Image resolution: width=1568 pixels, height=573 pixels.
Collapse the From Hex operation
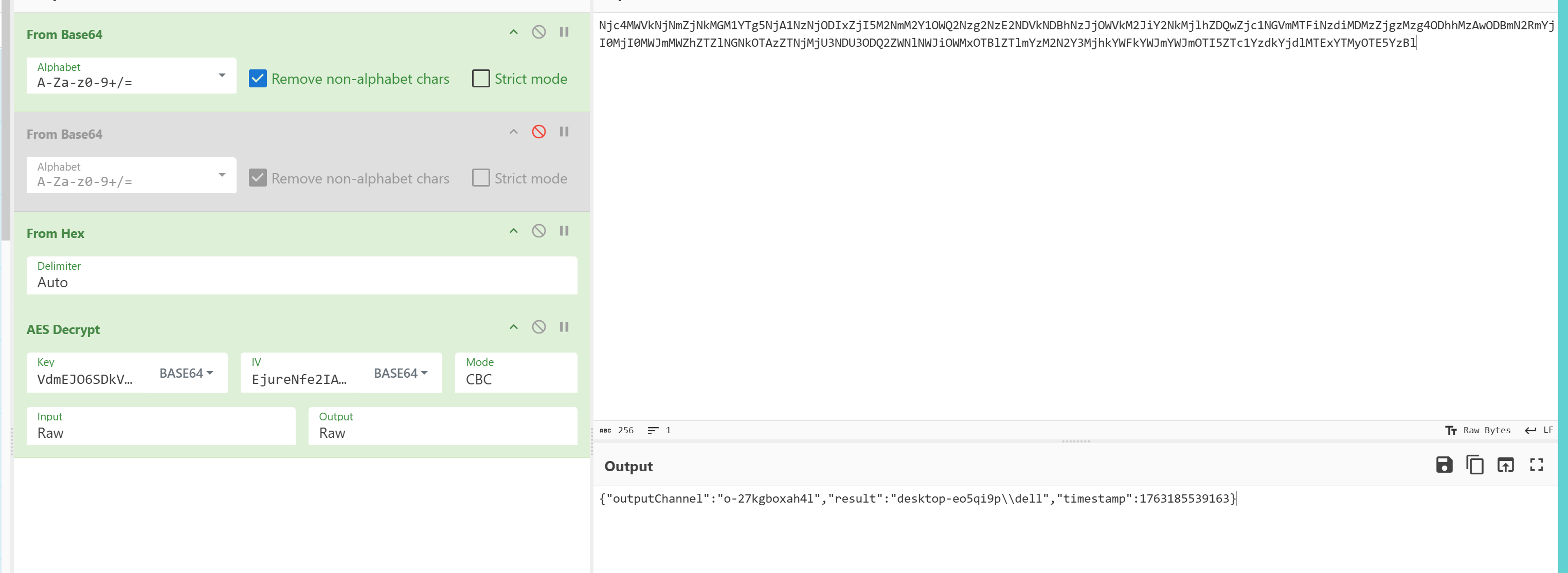513,231
